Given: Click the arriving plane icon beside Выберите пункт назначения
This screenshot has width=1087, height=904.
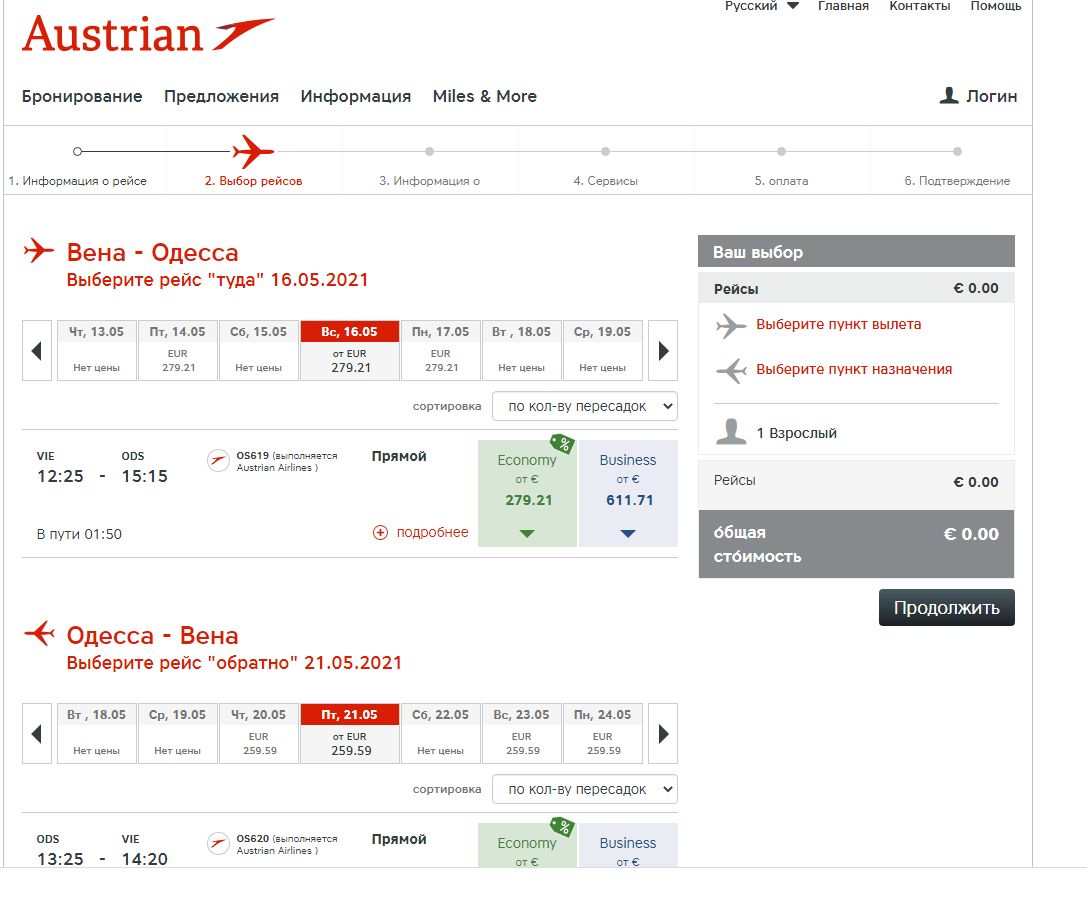Looking at the screenshot, I should (x=731, y=369).
